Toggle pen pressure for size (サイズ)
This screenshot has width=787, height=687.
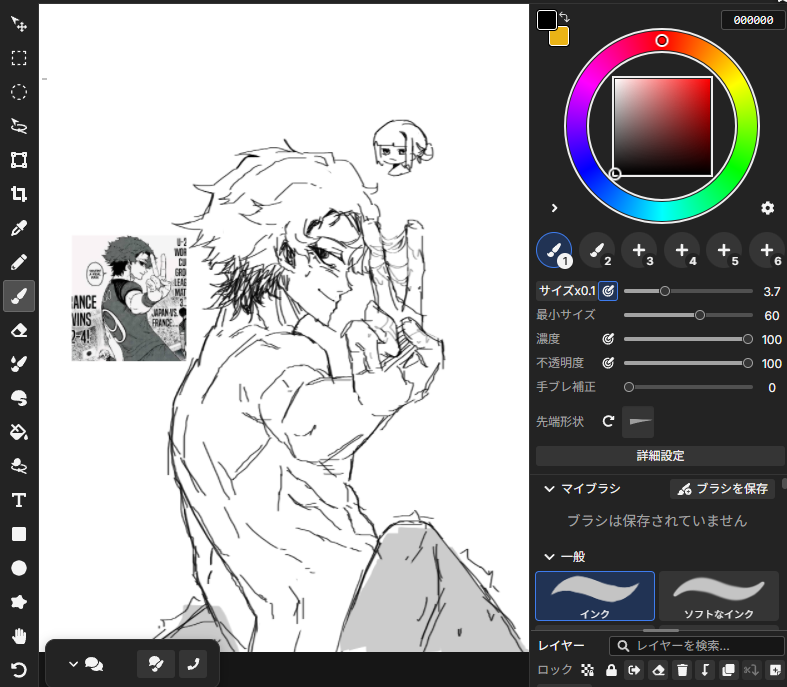click(x=608, y=291)
